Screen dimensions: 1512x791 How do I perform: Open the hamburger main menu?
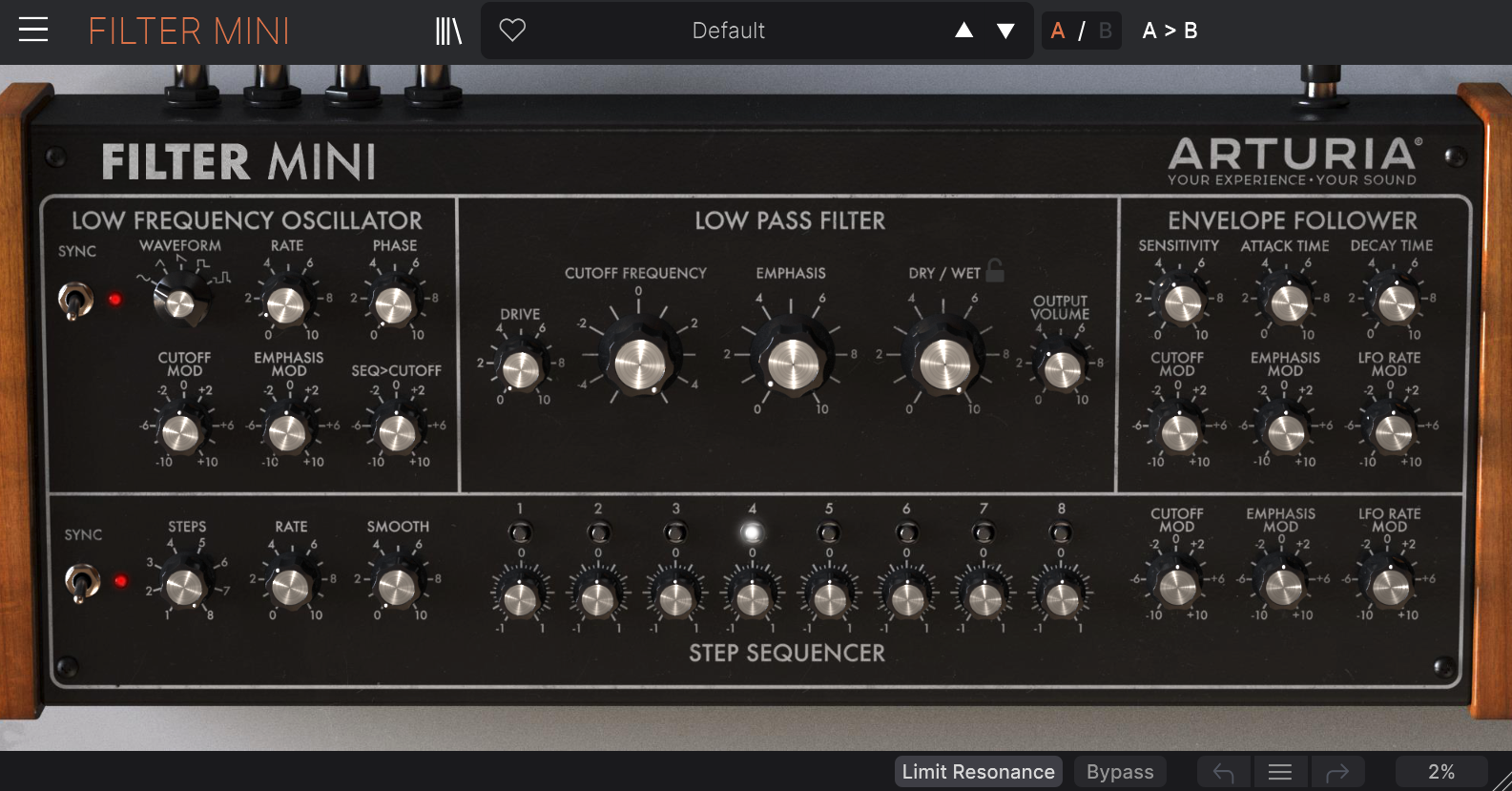coord(33,31)
